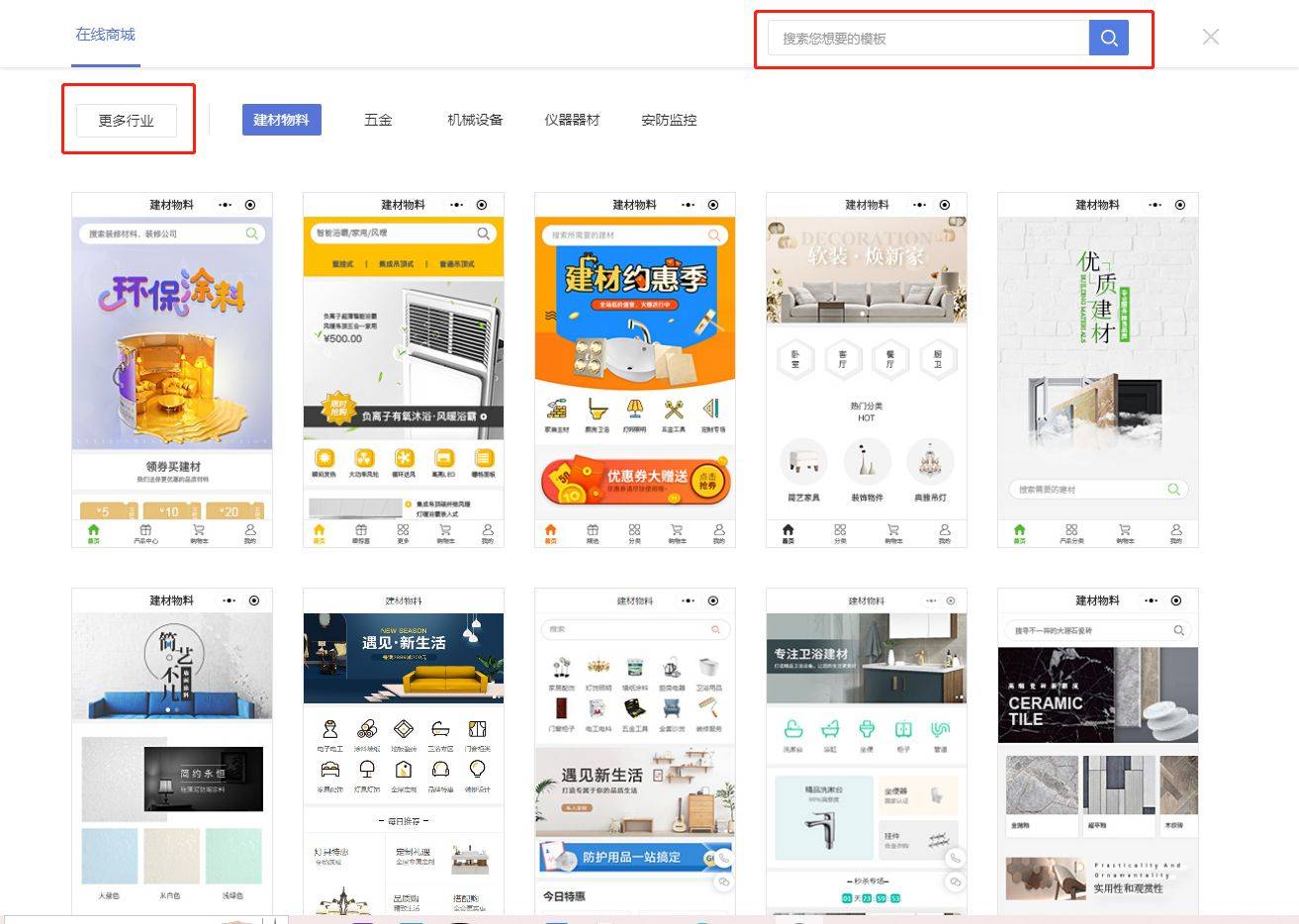Click the 优惠券大赠送 coupon banner
The height and width of the screenshot is (924, 1299).
click(x=634, y=480)
